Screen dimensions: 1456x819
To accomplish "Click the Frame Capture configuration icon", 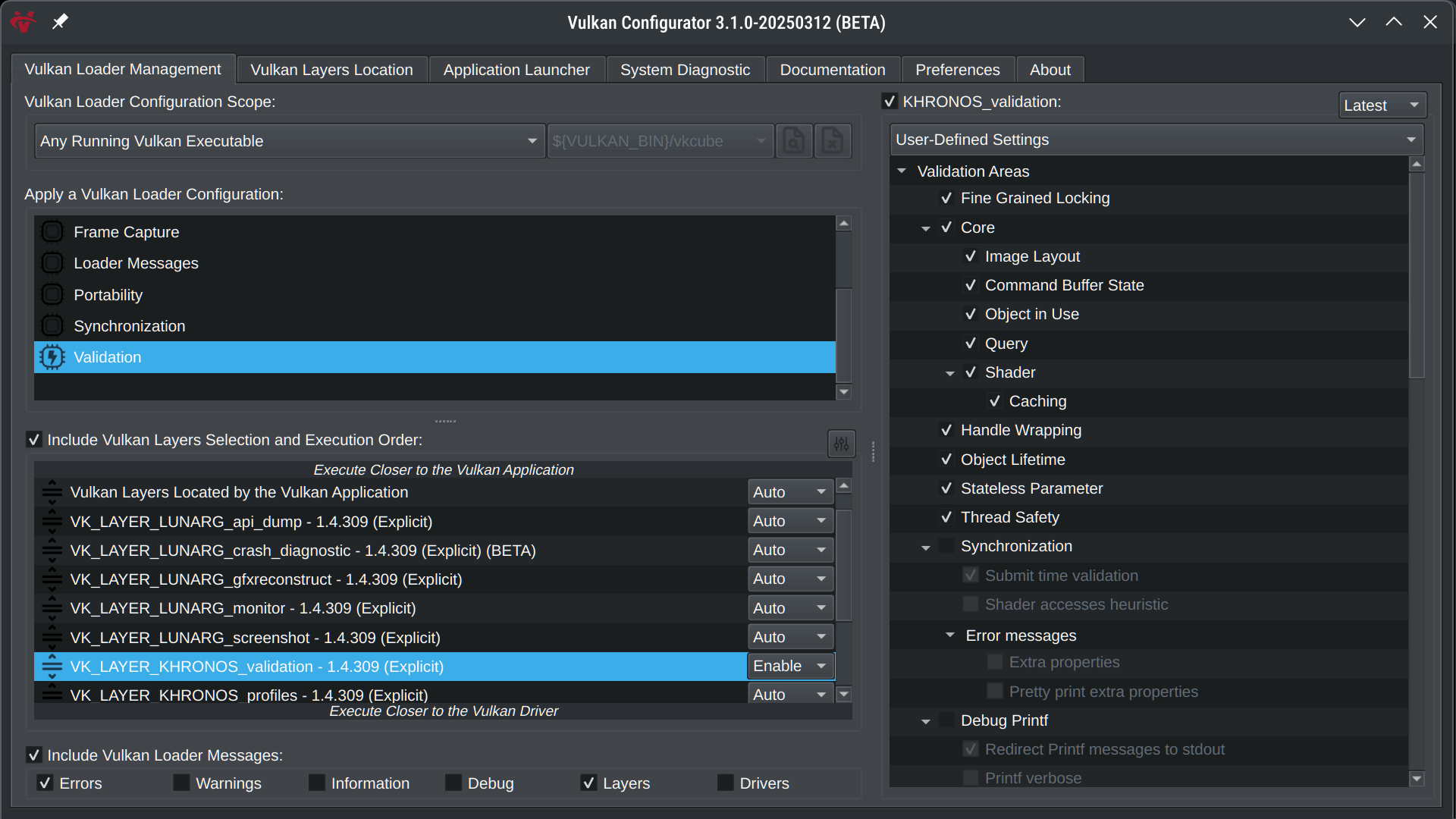I will [52, 231].
